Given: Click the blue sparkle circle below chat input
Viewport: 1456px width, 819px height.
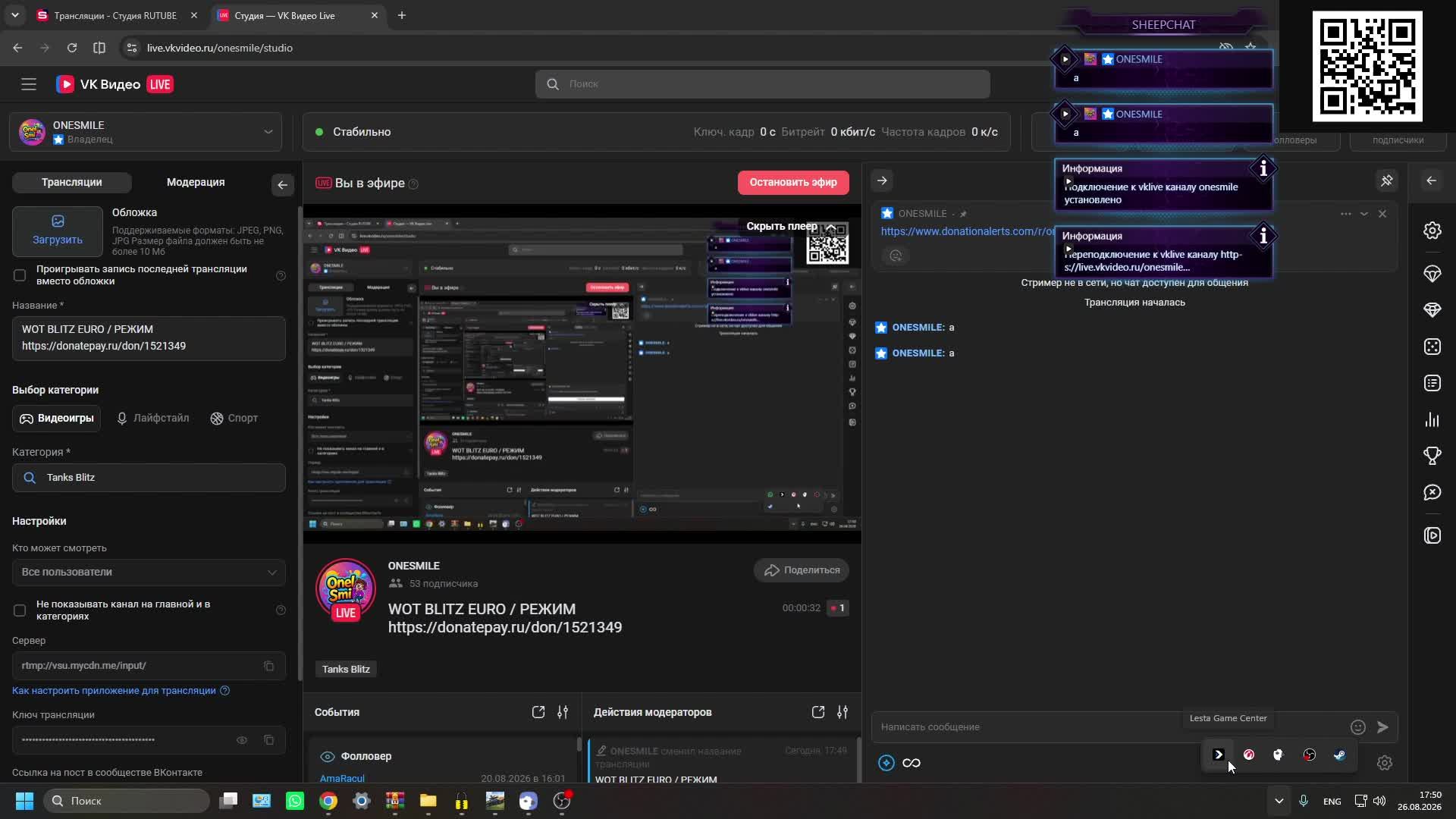Looking at the screenshot, I should point(886,763).
